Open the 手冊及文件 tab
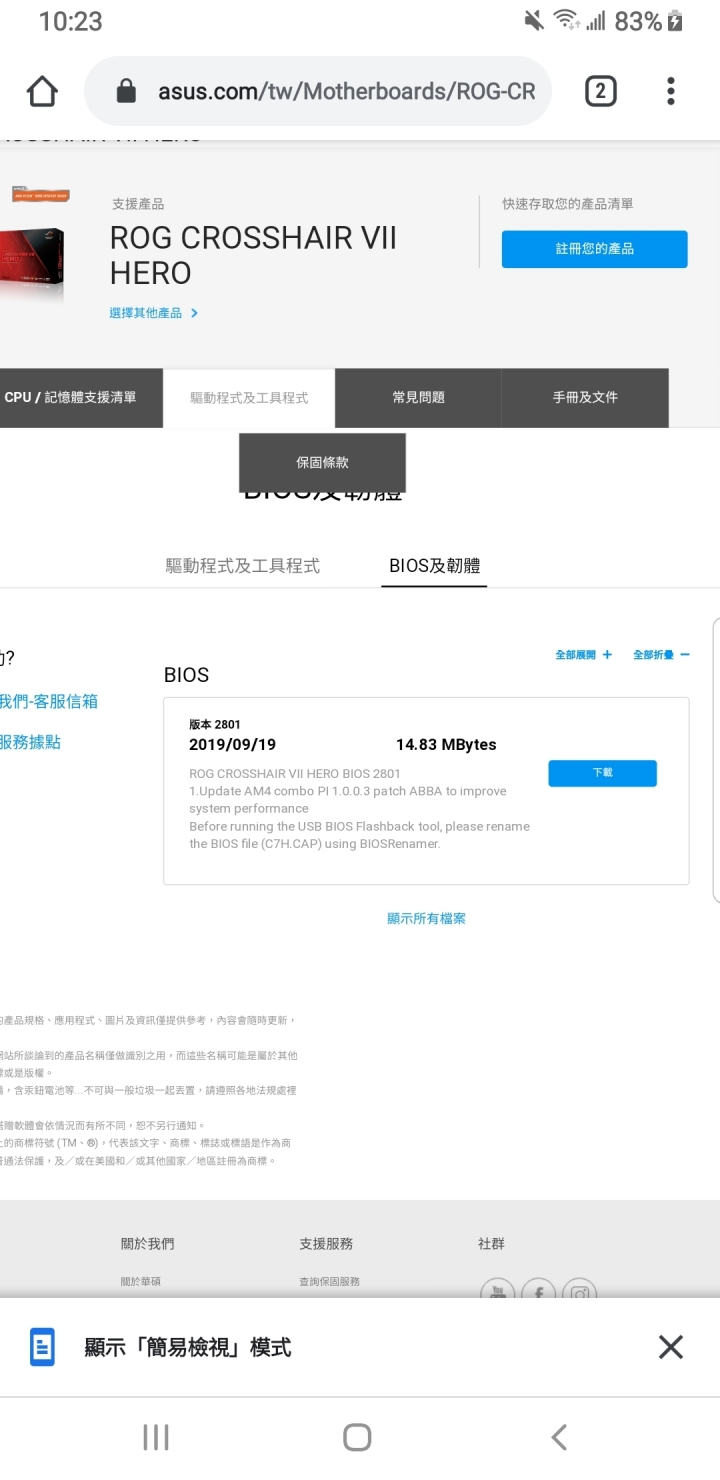The height and width of the screenshot is (1480, 720). pyautogui.click(x=585, y=398)
